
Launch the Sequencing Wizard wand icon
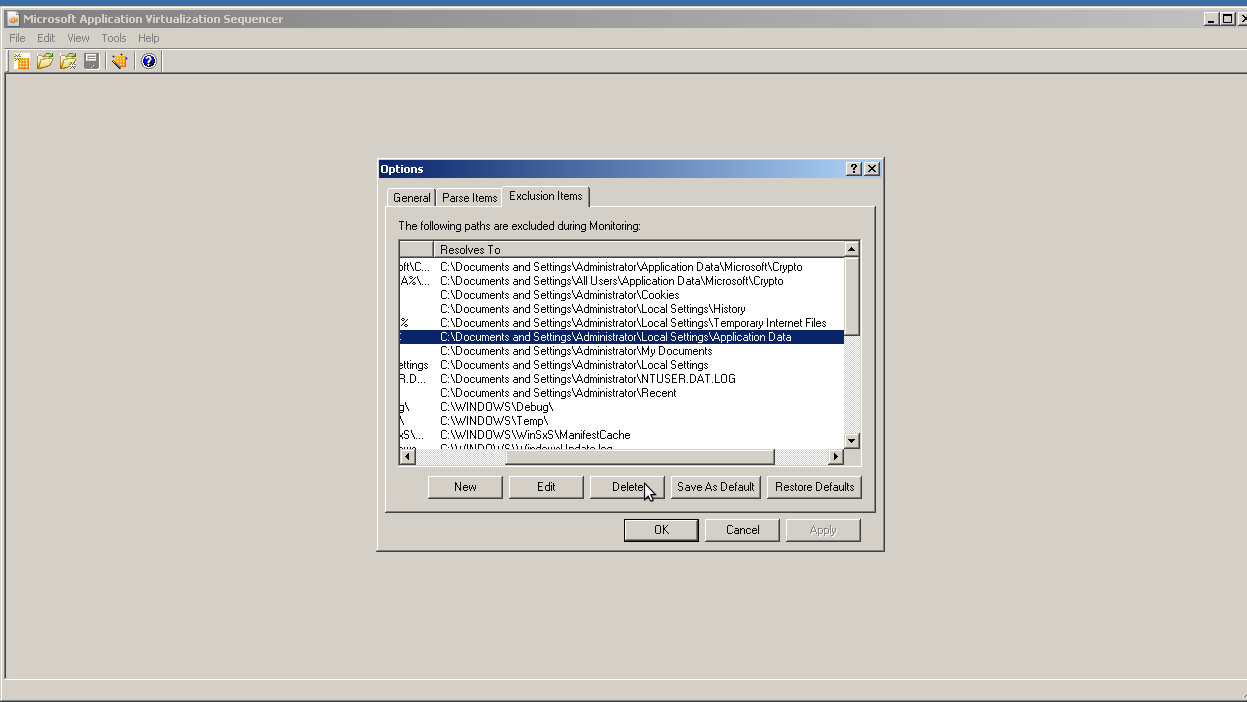(x=119, y=61)
